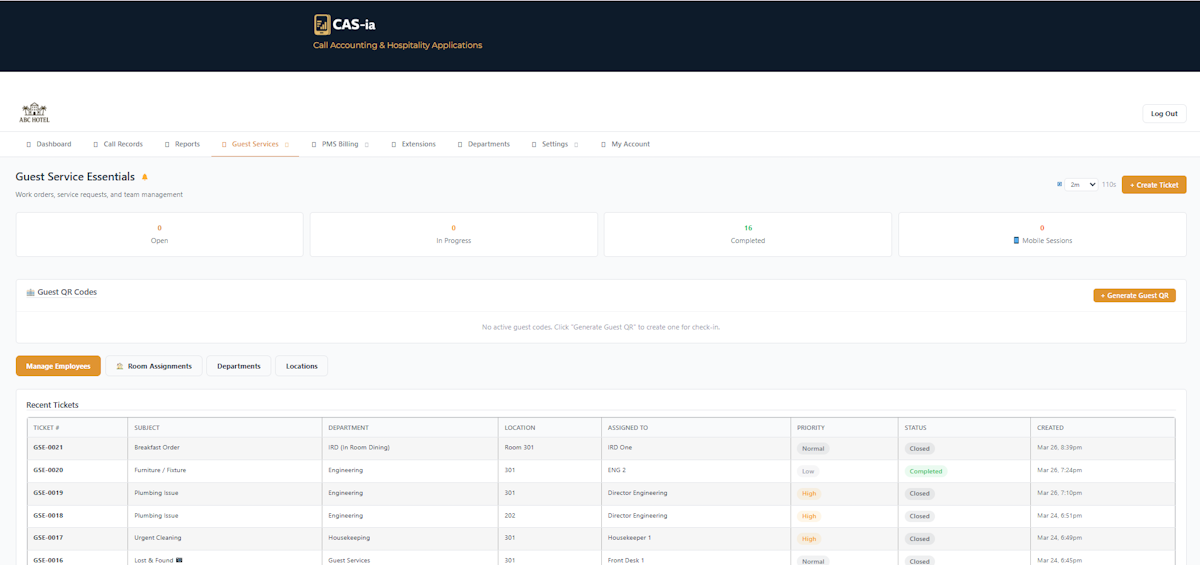Select the Completed tickets counter card

(748, 234)
